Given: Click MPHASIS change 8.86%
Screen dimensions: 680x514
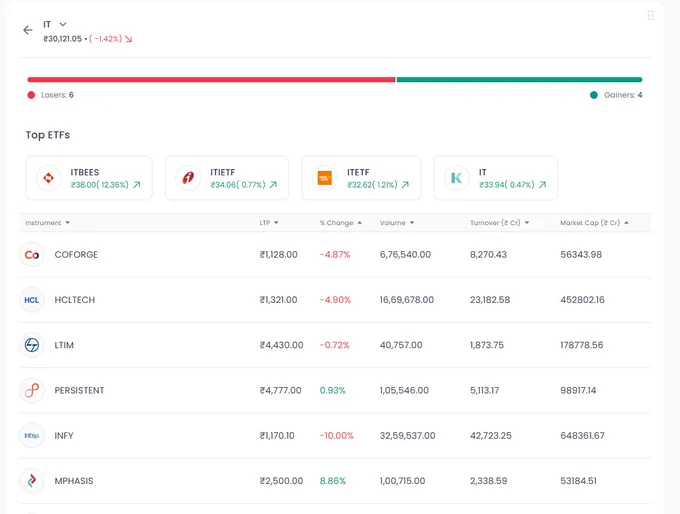Looking at the screenshot, I should [x=333, y=481].
